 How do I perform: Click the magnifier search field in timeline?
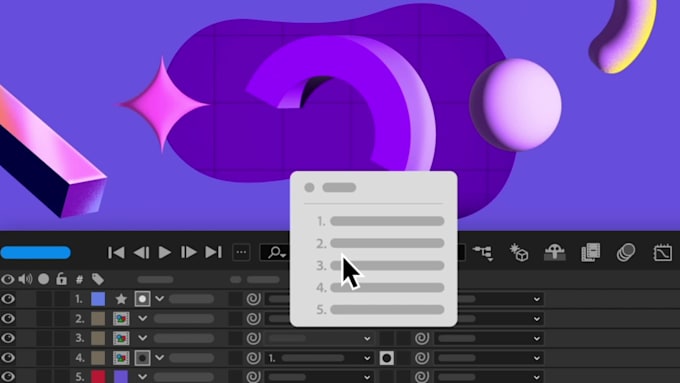pos(276,252)
